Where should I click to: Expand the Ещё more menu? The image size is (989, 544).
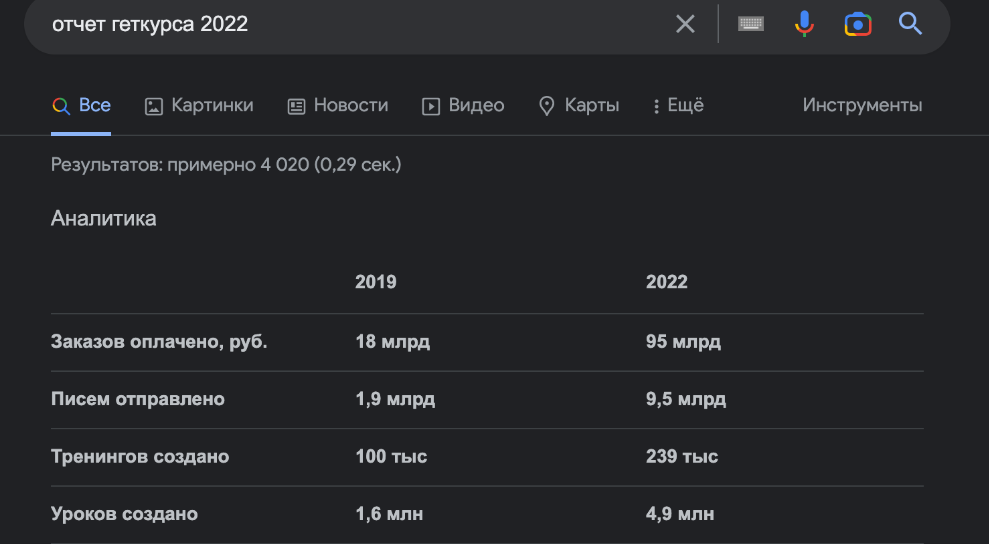678,105
